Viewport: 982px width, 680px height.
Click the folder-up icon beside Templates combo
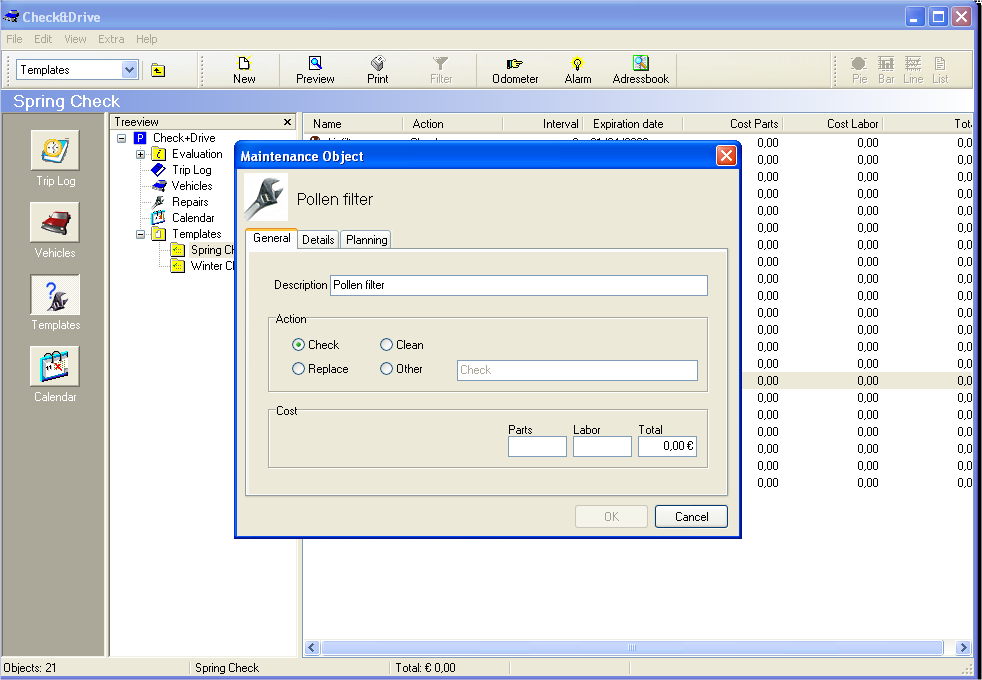coord(158,70)
